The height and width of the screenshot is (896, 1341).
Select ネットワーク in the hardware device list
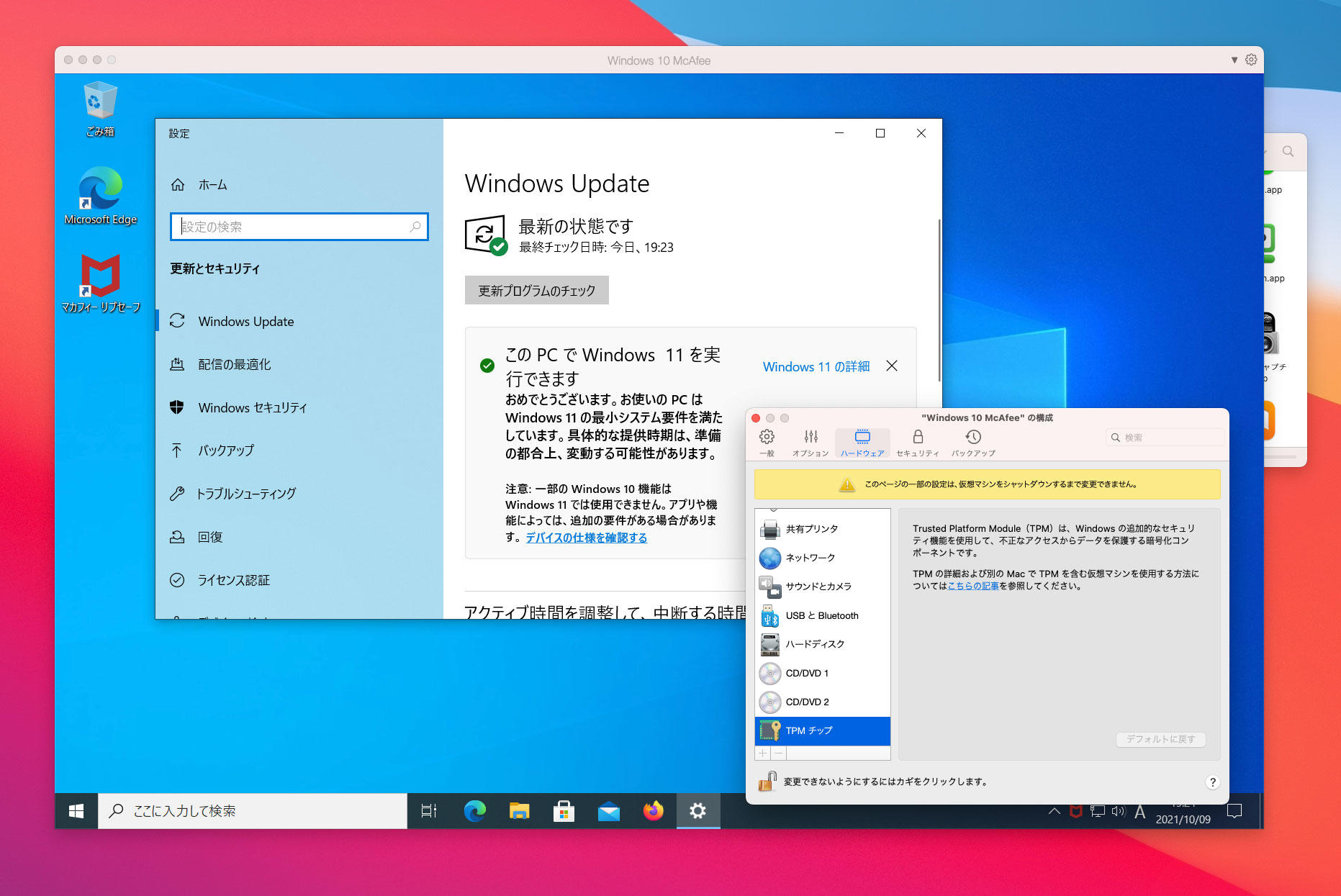pos(809,558)
